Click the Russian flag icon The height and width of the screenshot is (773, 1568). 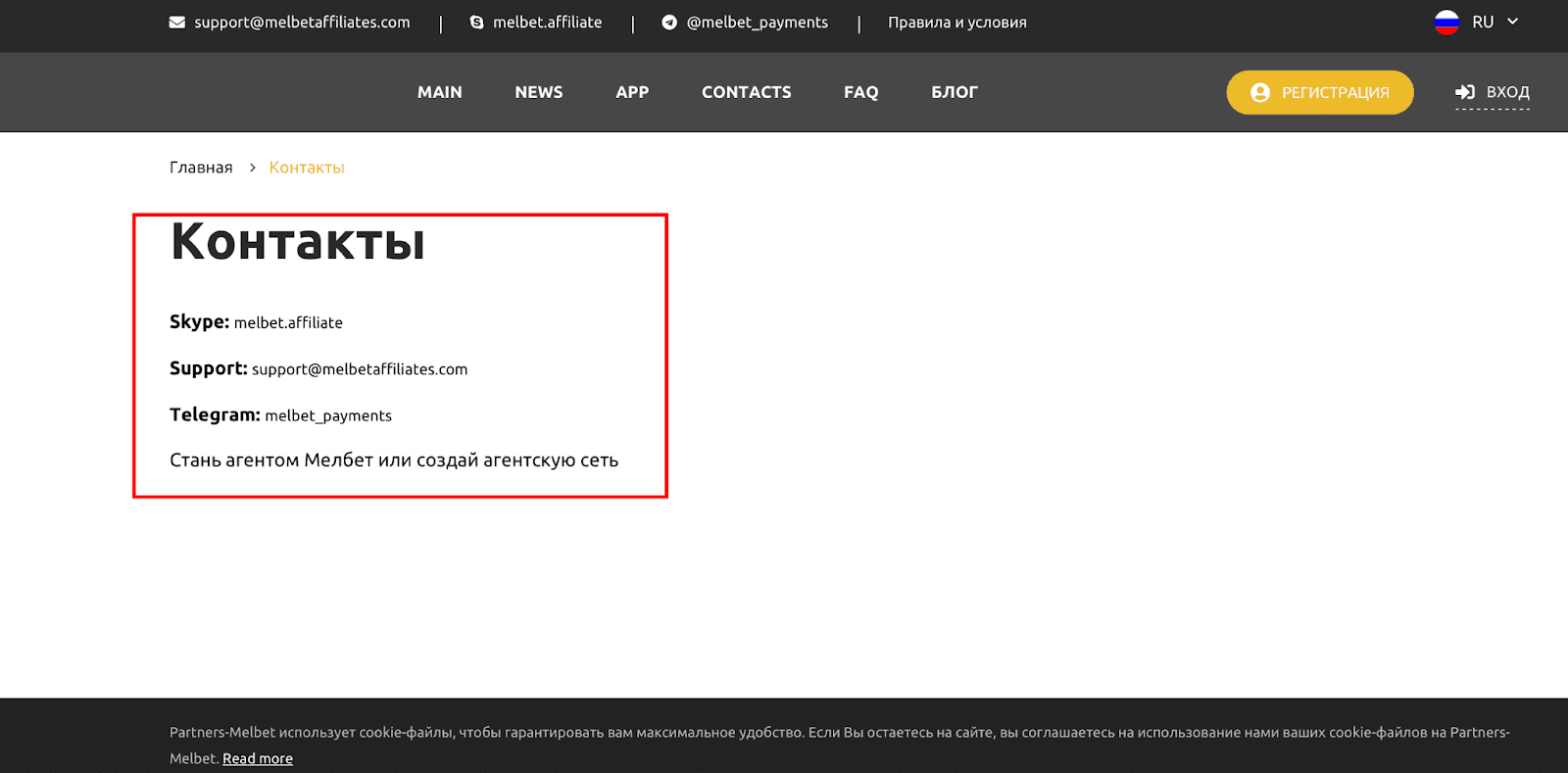coord(1446,23)
